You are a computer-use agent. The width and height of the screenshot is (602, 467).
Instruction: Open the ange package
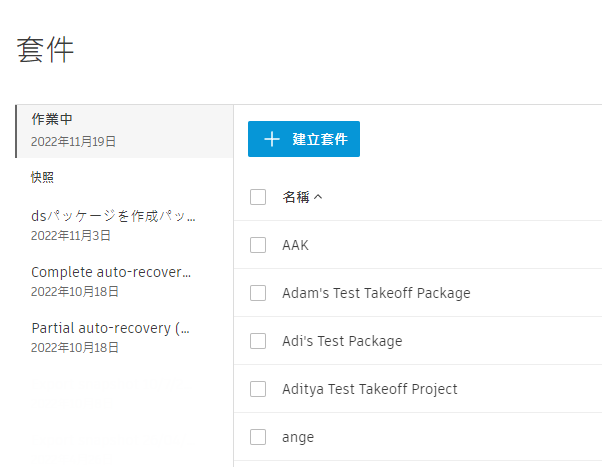pos(298,437)
